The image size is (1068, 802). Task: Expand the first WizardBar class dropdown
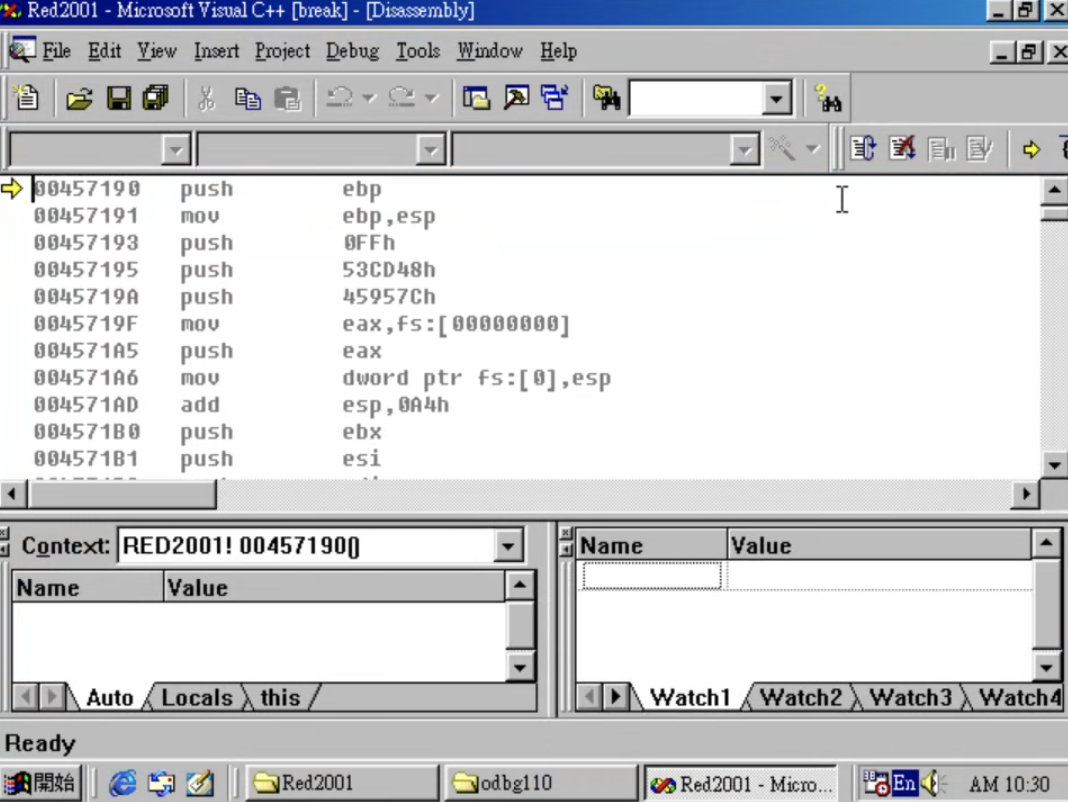(175, 149)
